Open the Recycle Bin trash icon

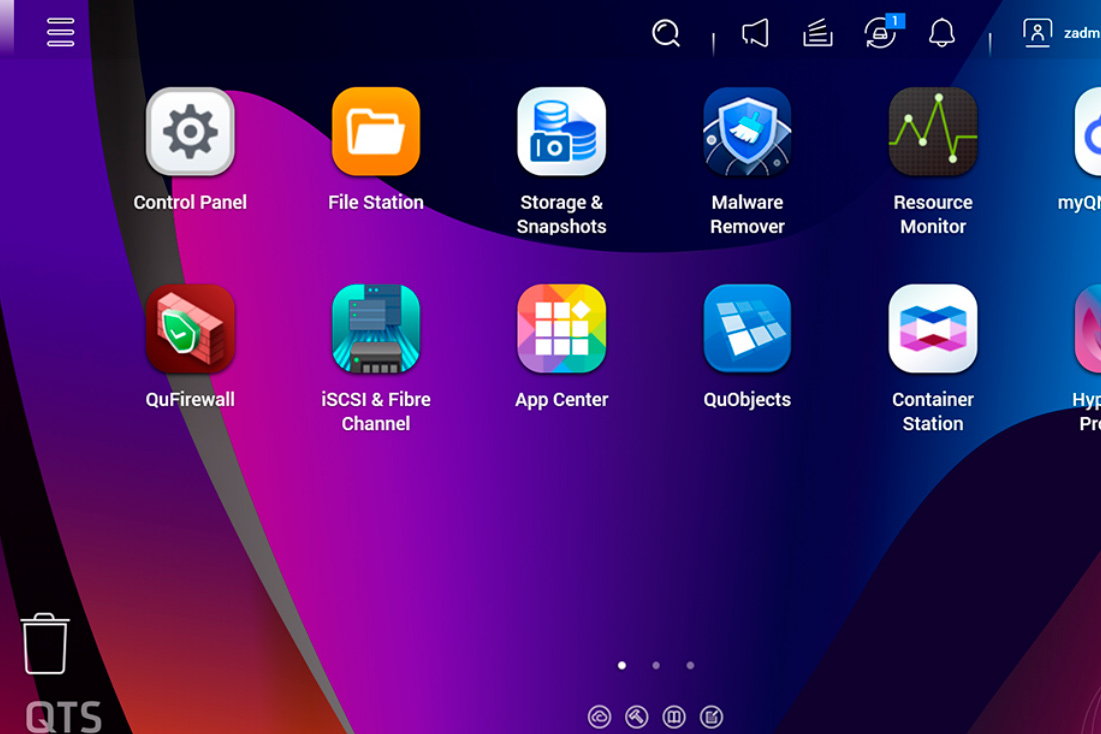[x=45, y=643]
